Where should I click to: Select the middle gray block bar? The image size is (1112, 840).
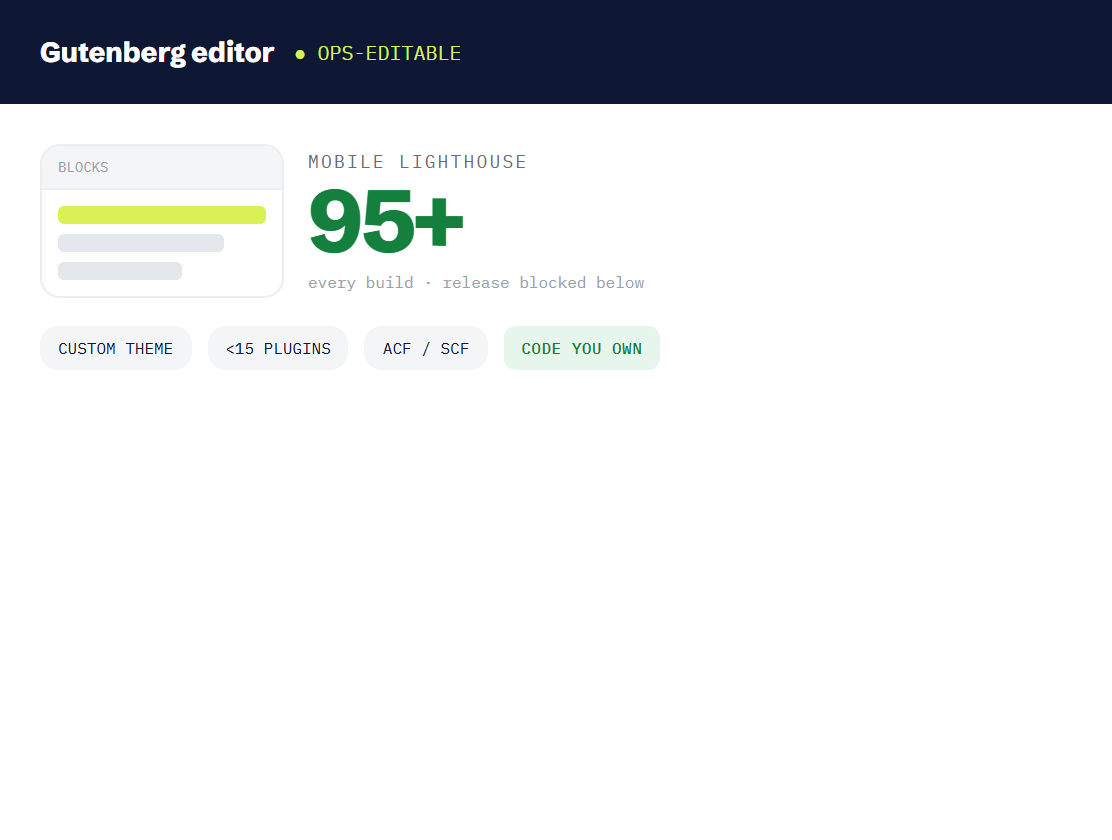tap(141, 243)
